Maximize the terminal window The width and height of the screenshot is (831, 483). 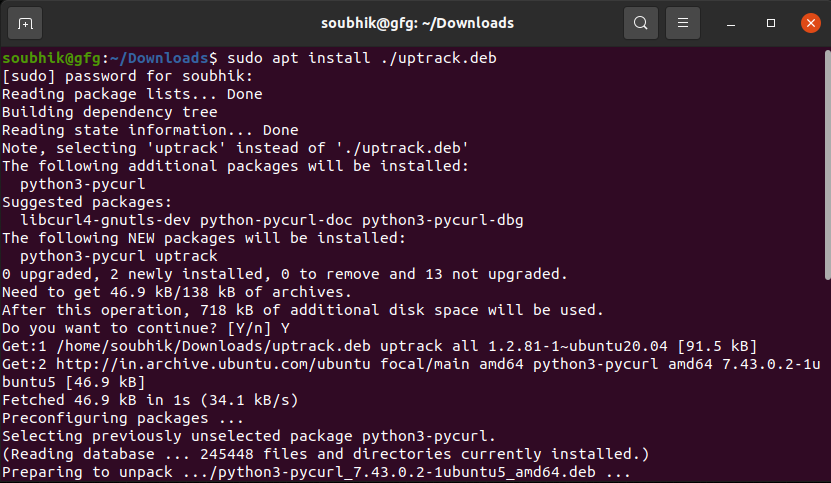tap(771, 22)
